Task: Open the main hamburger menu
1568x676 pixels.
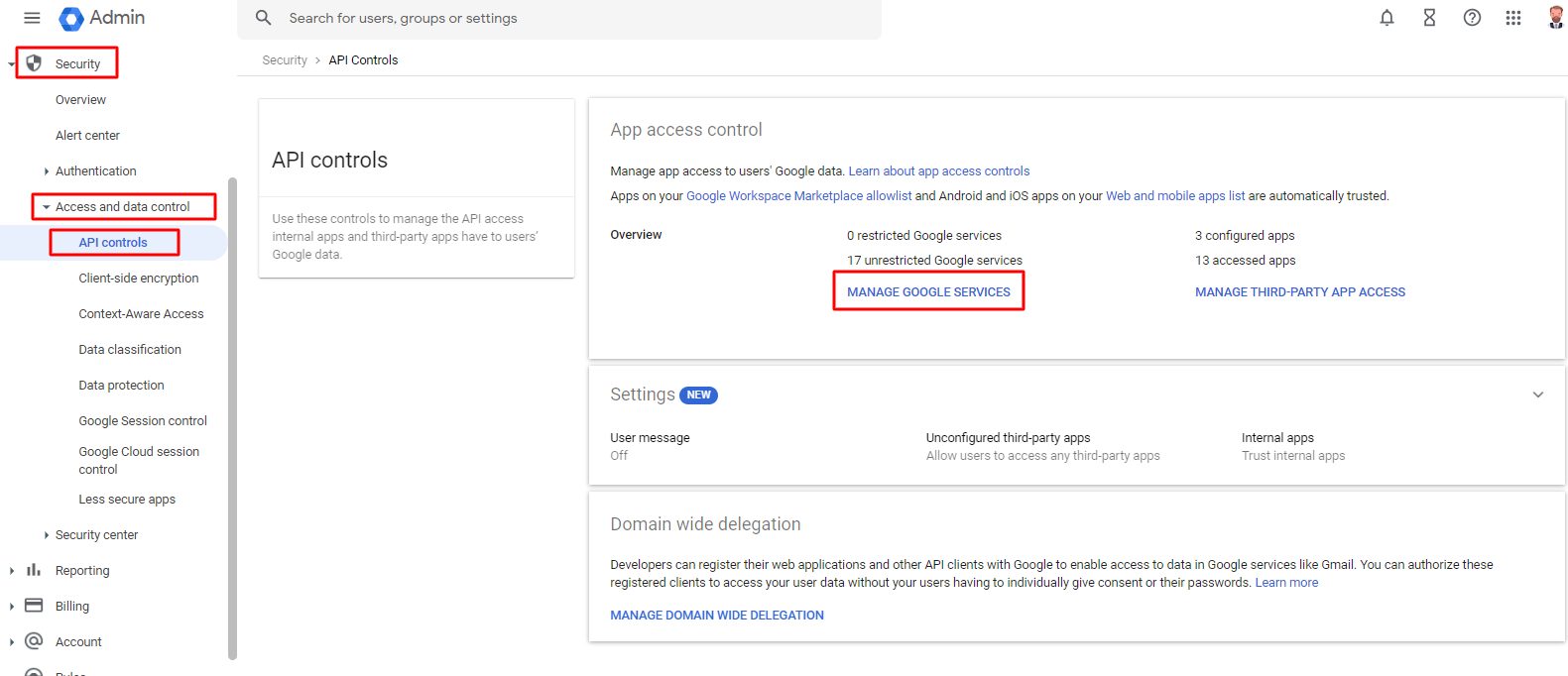Action: coord(32,18)
